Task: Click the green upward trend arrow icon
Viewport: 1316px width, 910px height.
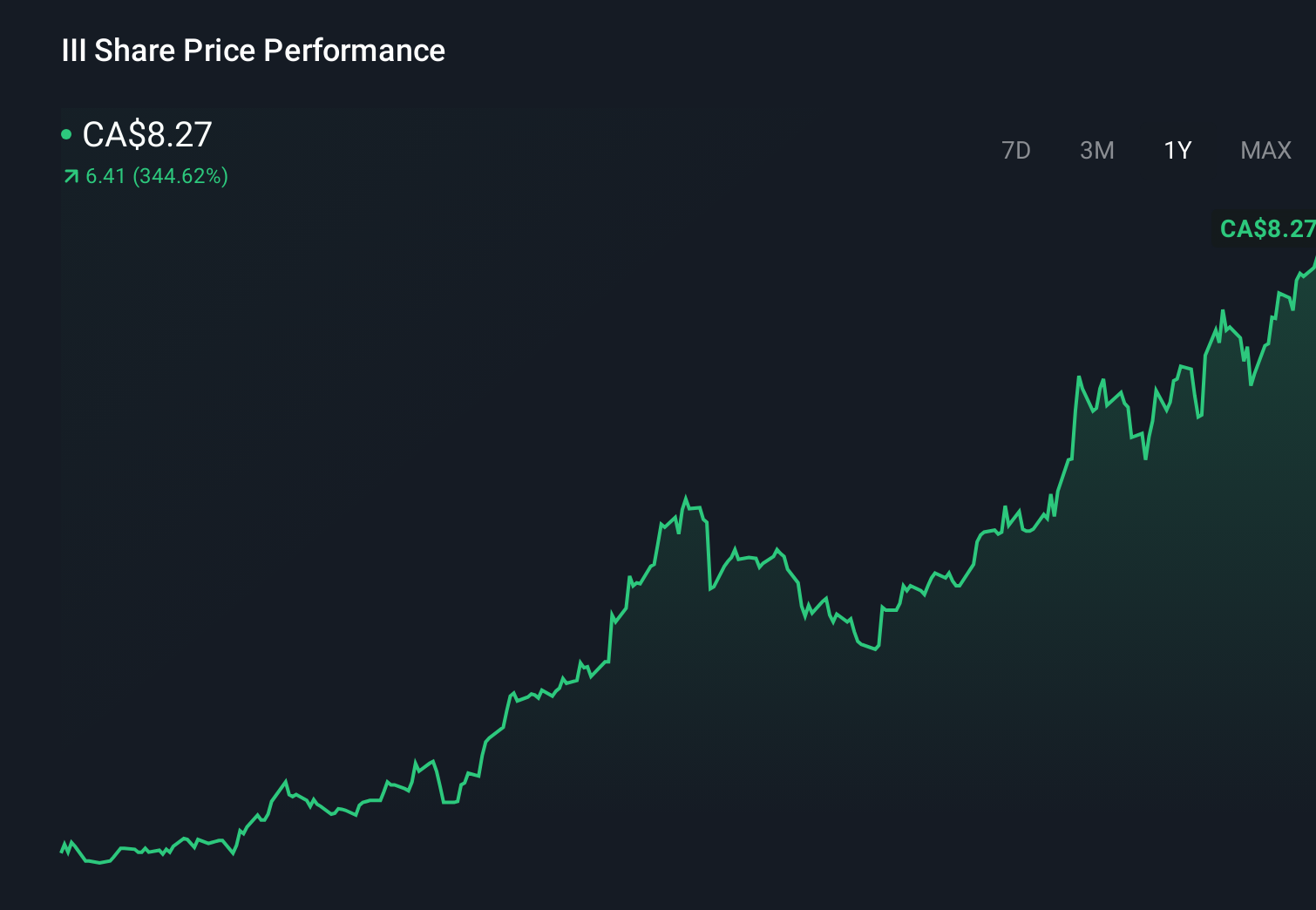Action: tap(69, 176)
